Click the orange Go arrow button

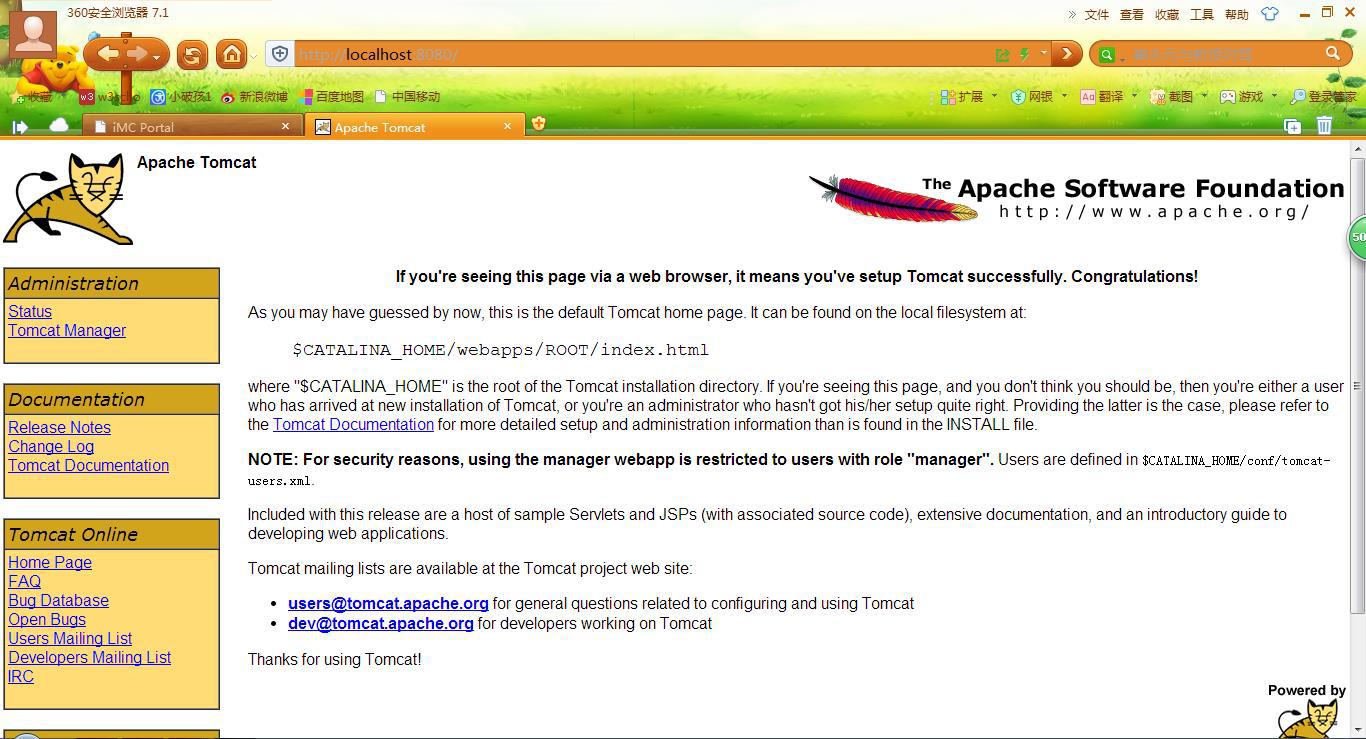1067,54
